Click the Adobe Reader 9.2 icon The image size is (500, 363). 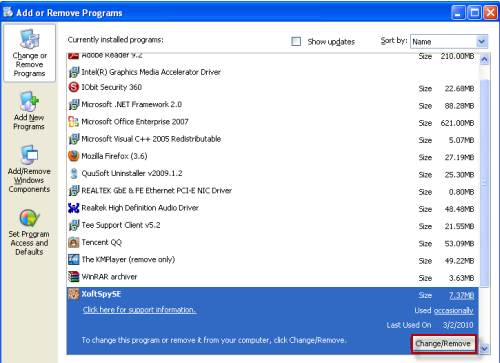[x=74, y=55]
